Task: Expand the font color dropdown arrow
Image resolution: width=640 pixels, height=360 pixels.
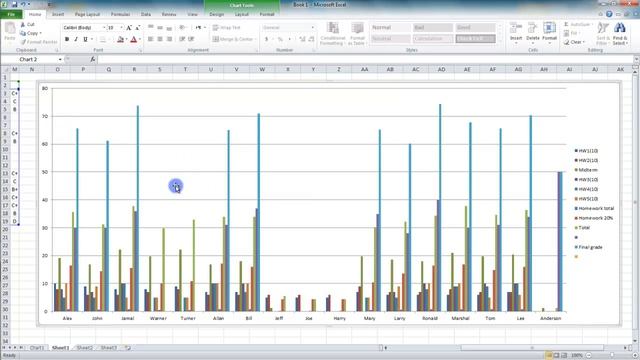Action: (x=140, y=40)
